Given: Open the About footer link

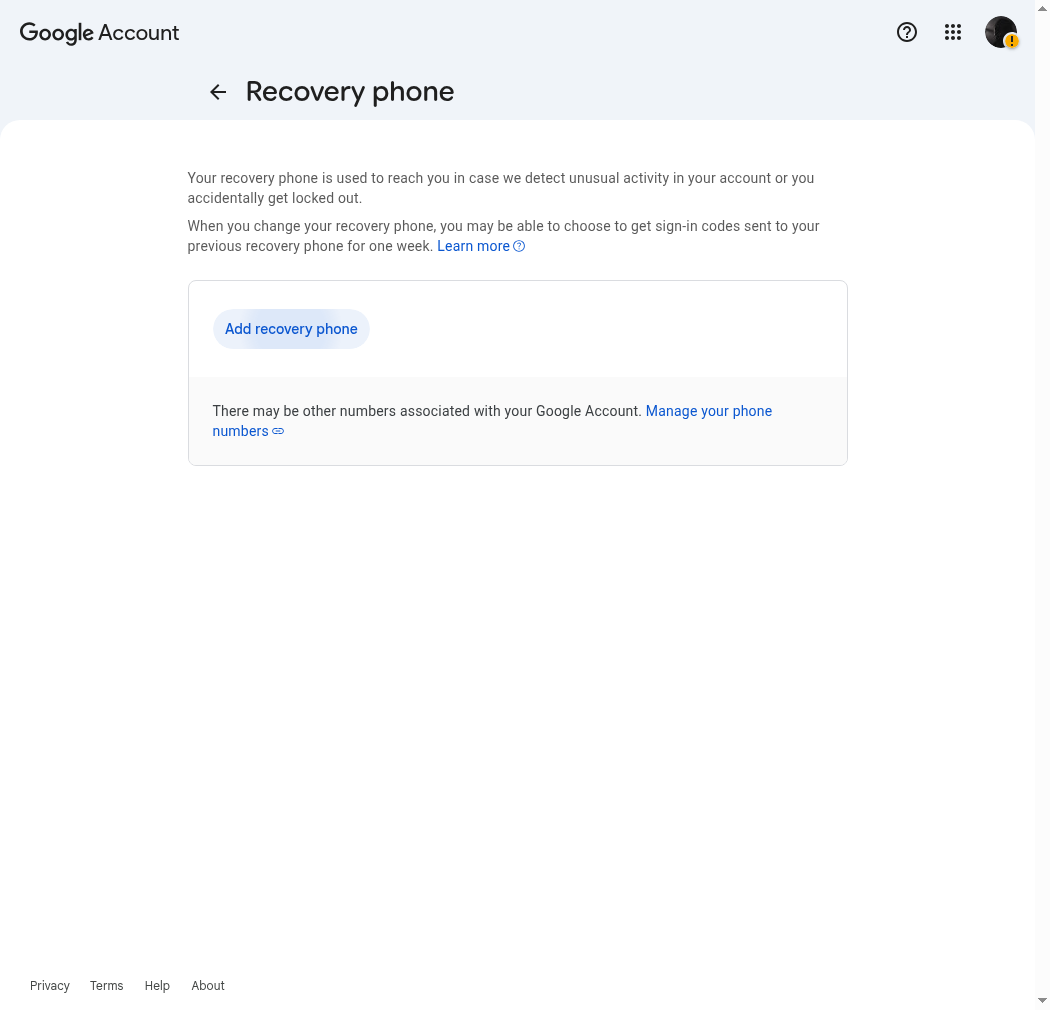Looking at the screenshot, I should [x=208, y=985].
